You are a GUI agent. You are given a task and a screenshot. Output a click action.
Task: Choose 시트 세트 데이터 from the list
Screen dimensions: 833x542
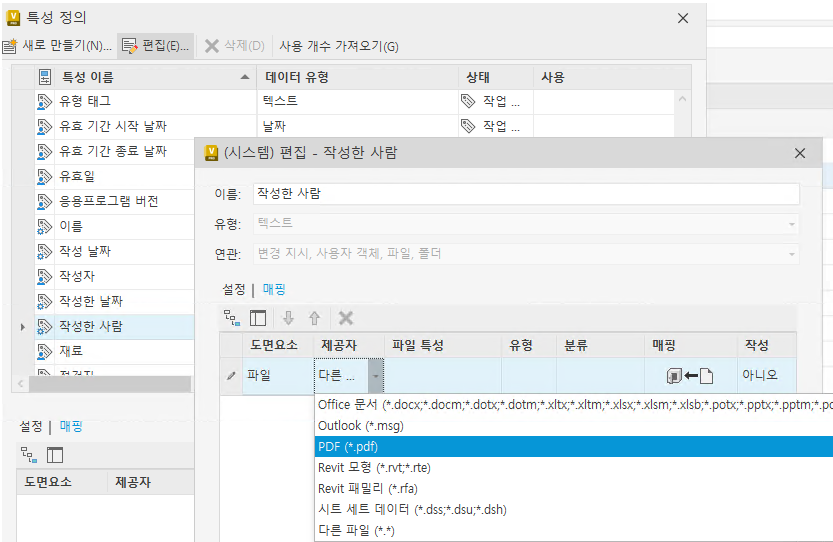click(x=574, y=510)
